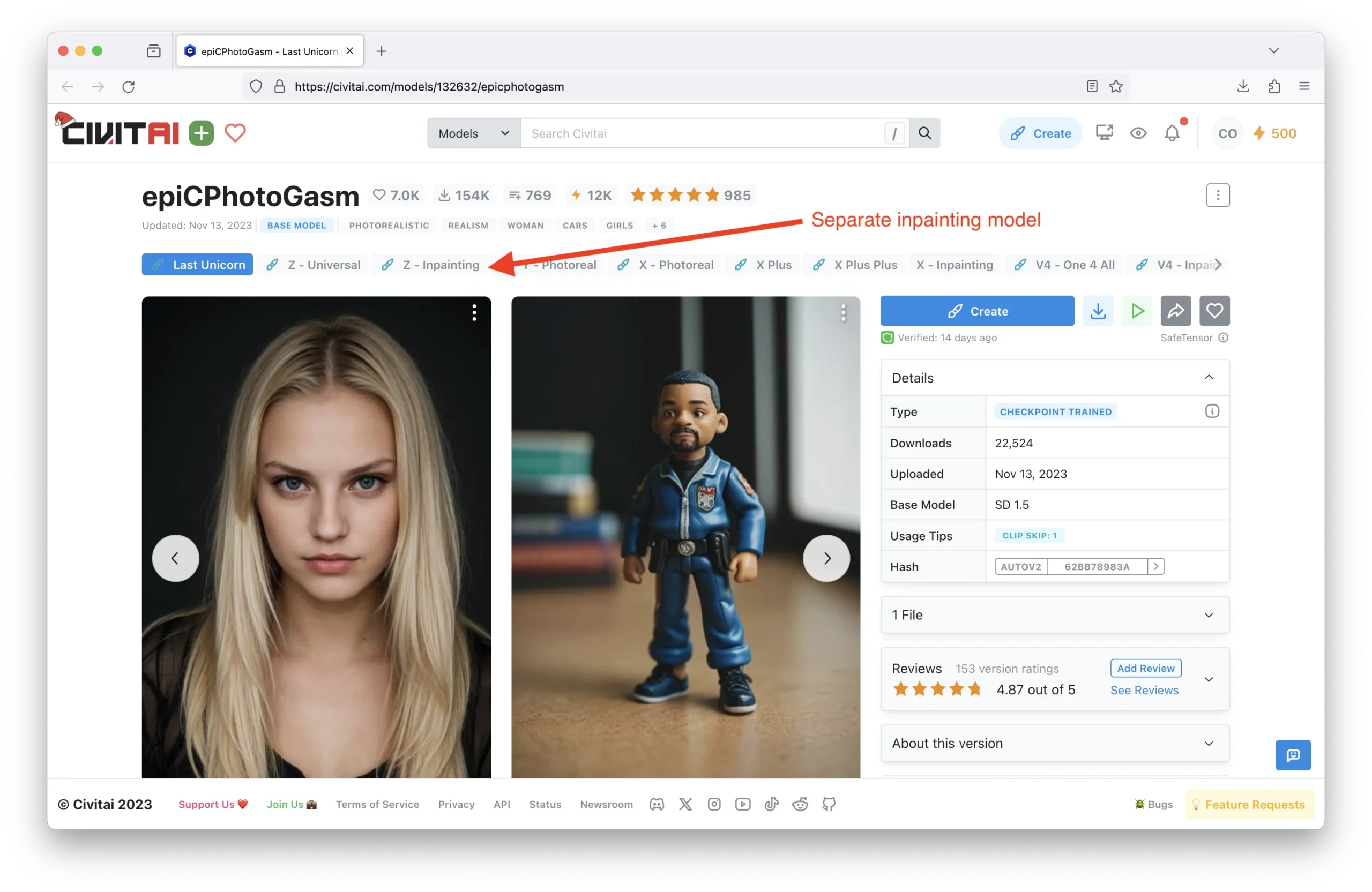Screen dimensions: 1372x892
Task: Select the Z - Inpainting version tab
Action: click(x=430, y=265)
